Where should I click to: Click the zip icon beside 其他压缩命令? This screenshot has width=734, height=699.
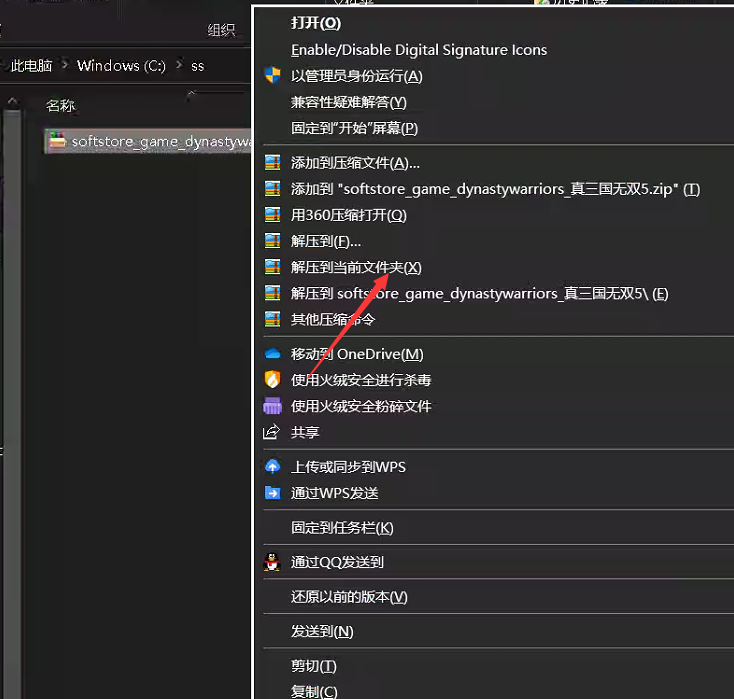click(272, 319)
